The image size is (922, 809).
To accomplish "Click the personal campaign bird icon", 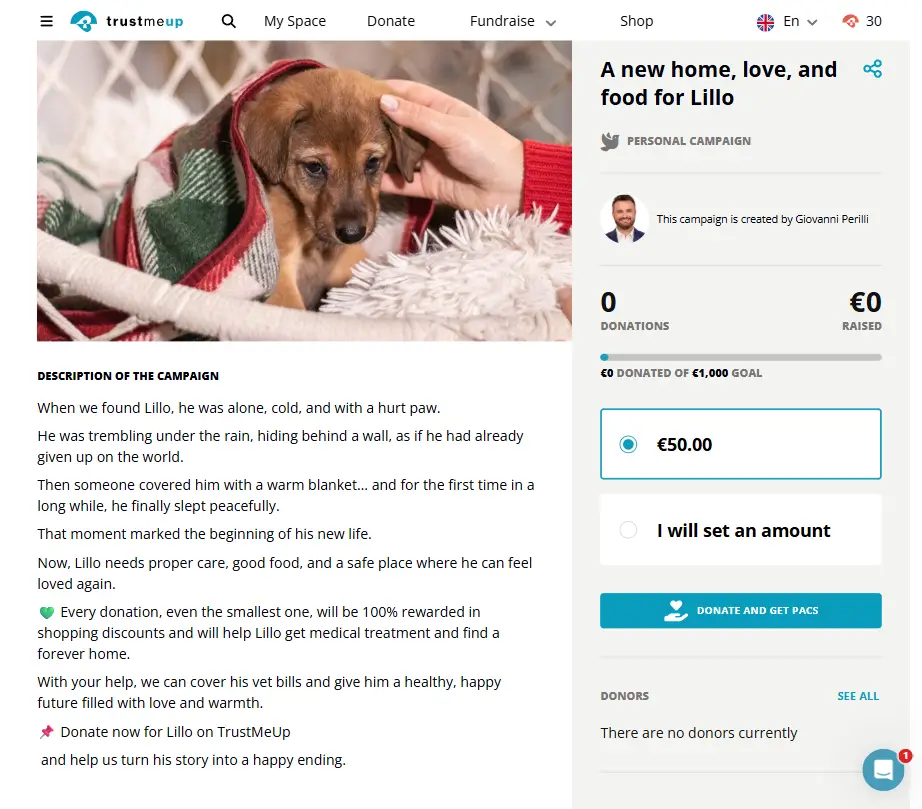I will [x=610, y=142].
